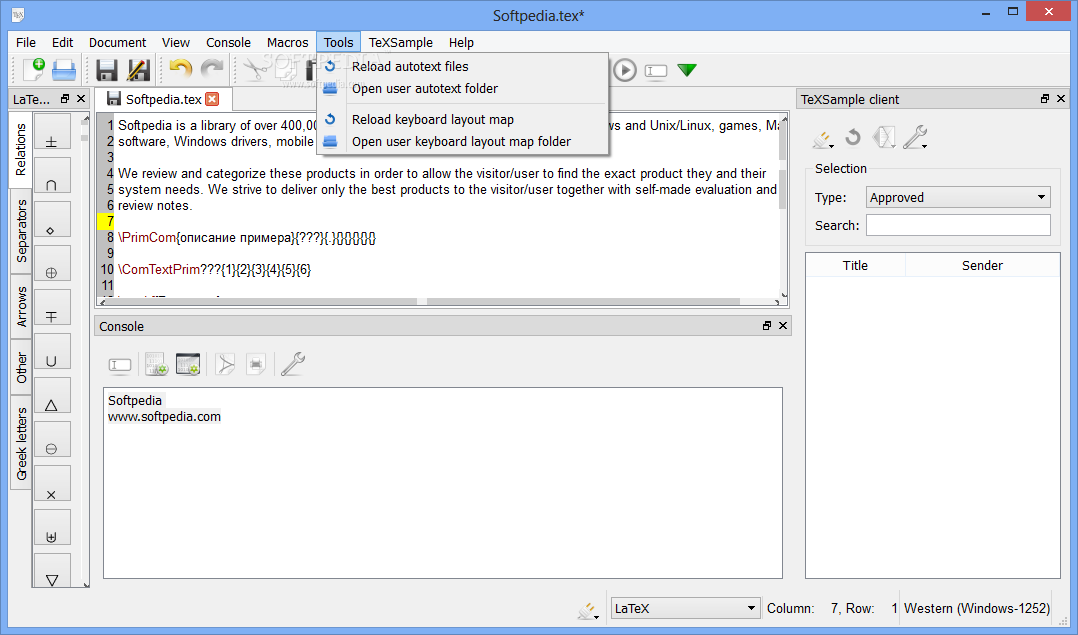Click the Save As floppy-with-pencil icon
The height and width of the screenshot is (635, 1078).
(x=138, y=70)
